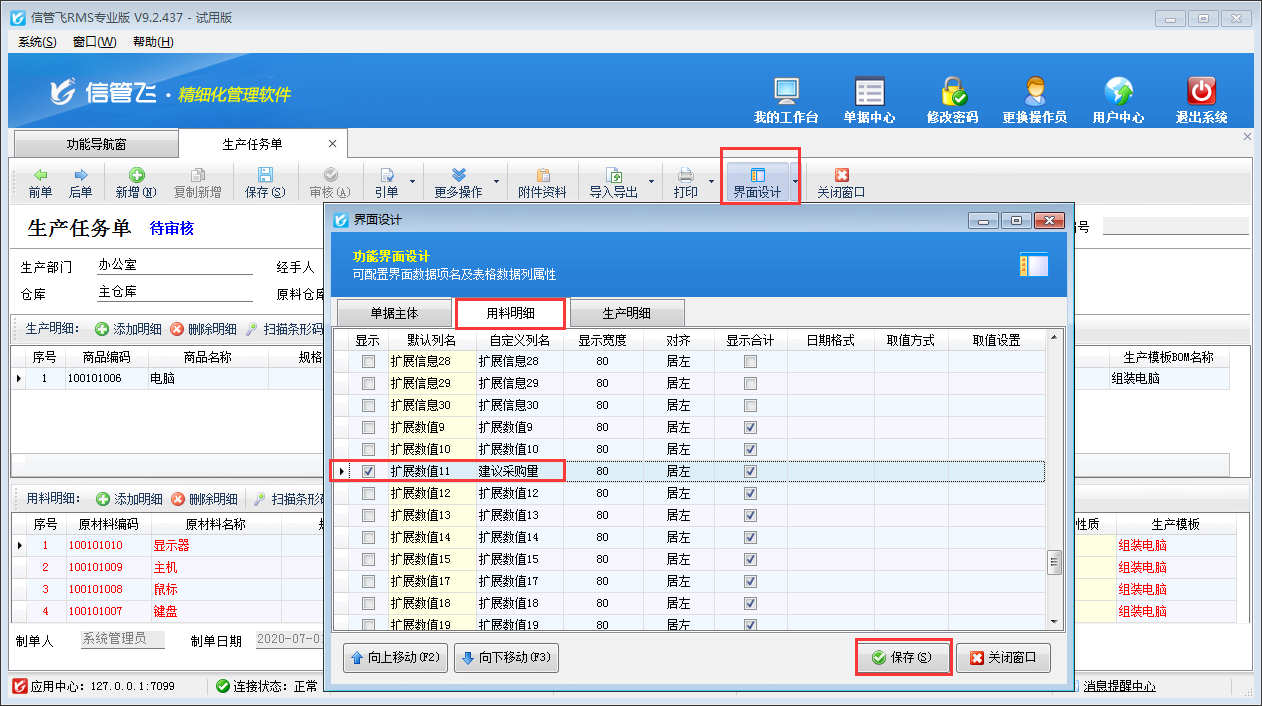Click 生产部门 input field showing 办公室
Screen dimensions: 1262x706
click(175, 267)
